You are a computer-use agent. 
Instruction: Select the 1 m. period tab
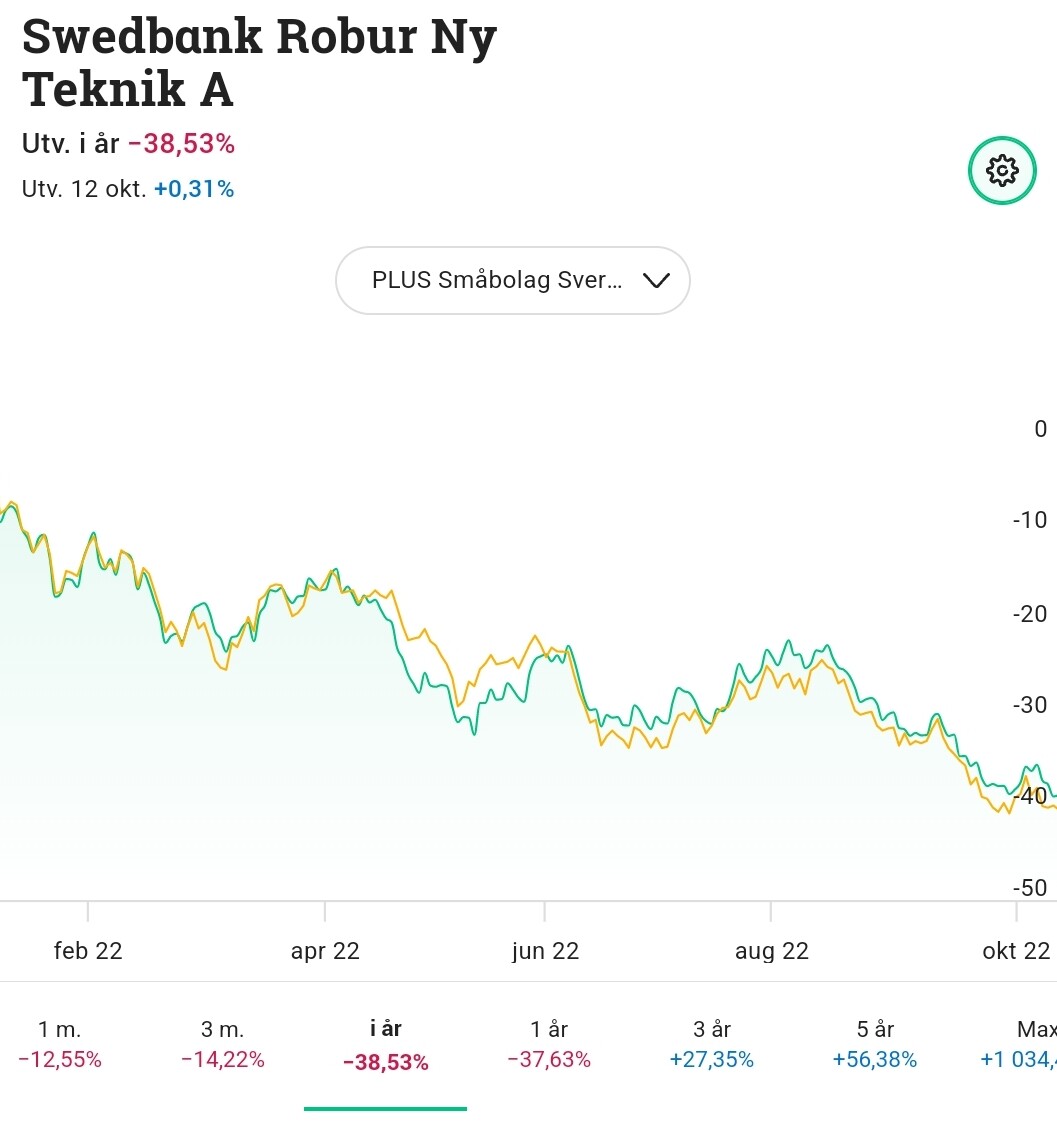coord(60,1044)
